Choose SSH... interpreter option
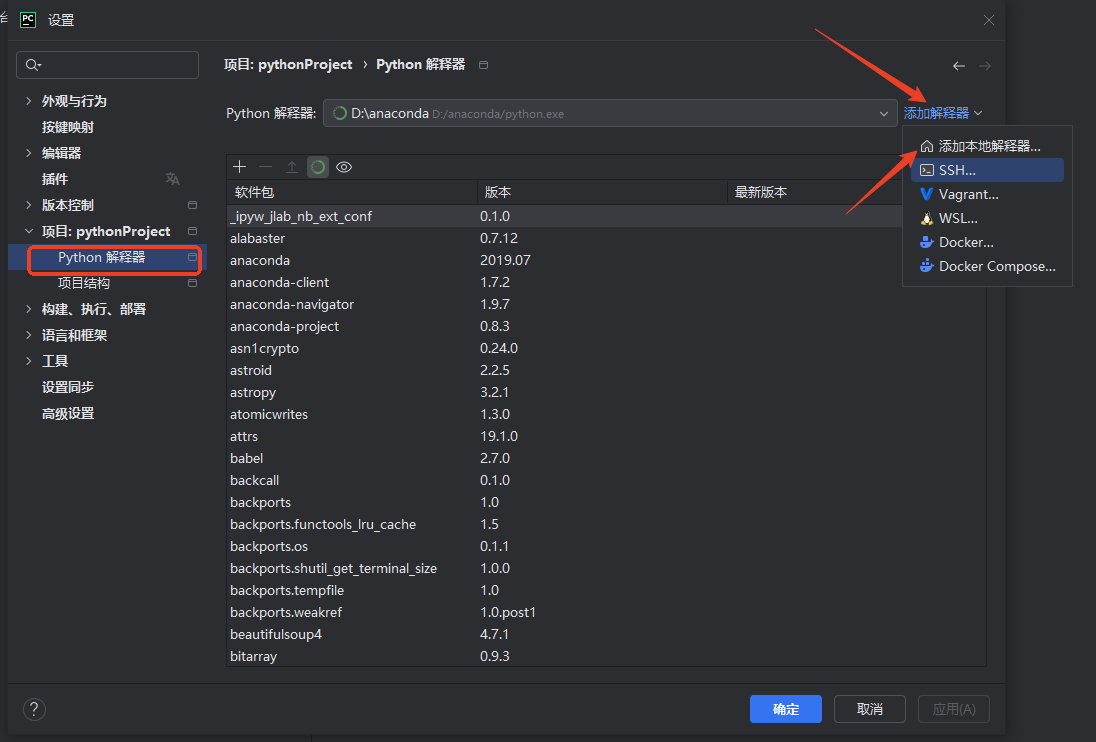Screen dimensions: 1096x742 coord(987,170)
